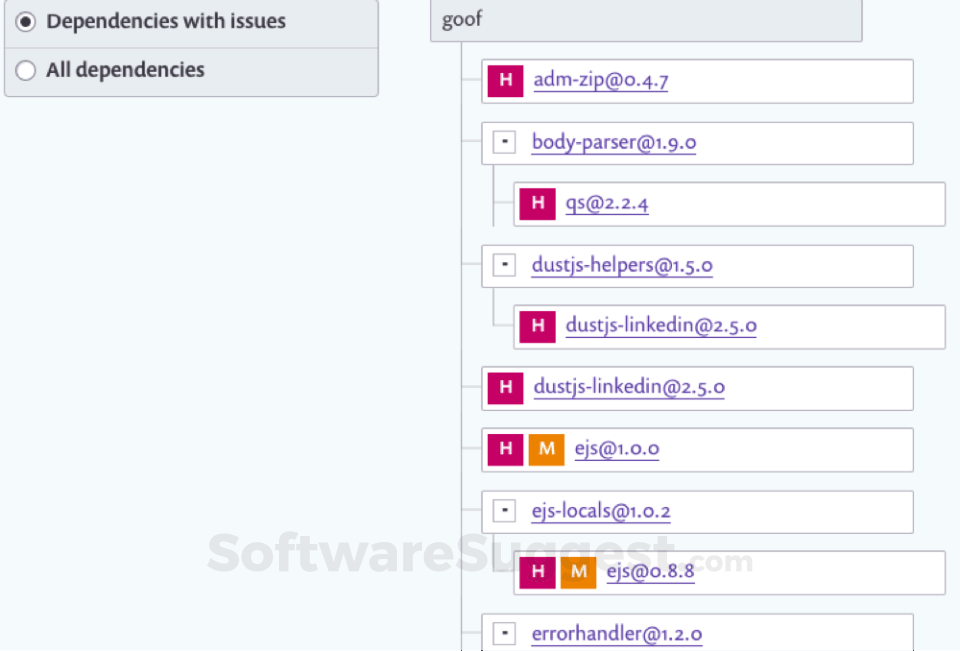
Task: Collapse the errorhandler@1.2.0 node
Action: (x=504, y=633)
